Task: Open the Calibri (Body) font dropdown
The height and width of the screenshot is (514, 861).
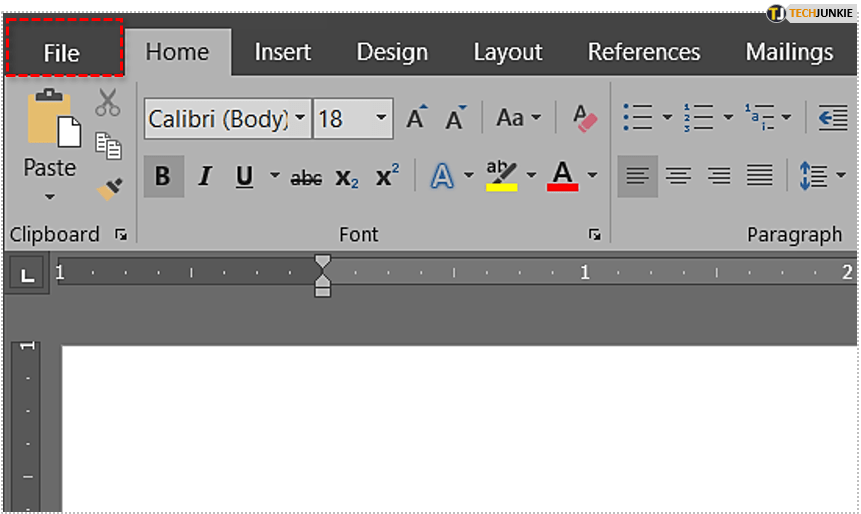Action: point(300,119)
